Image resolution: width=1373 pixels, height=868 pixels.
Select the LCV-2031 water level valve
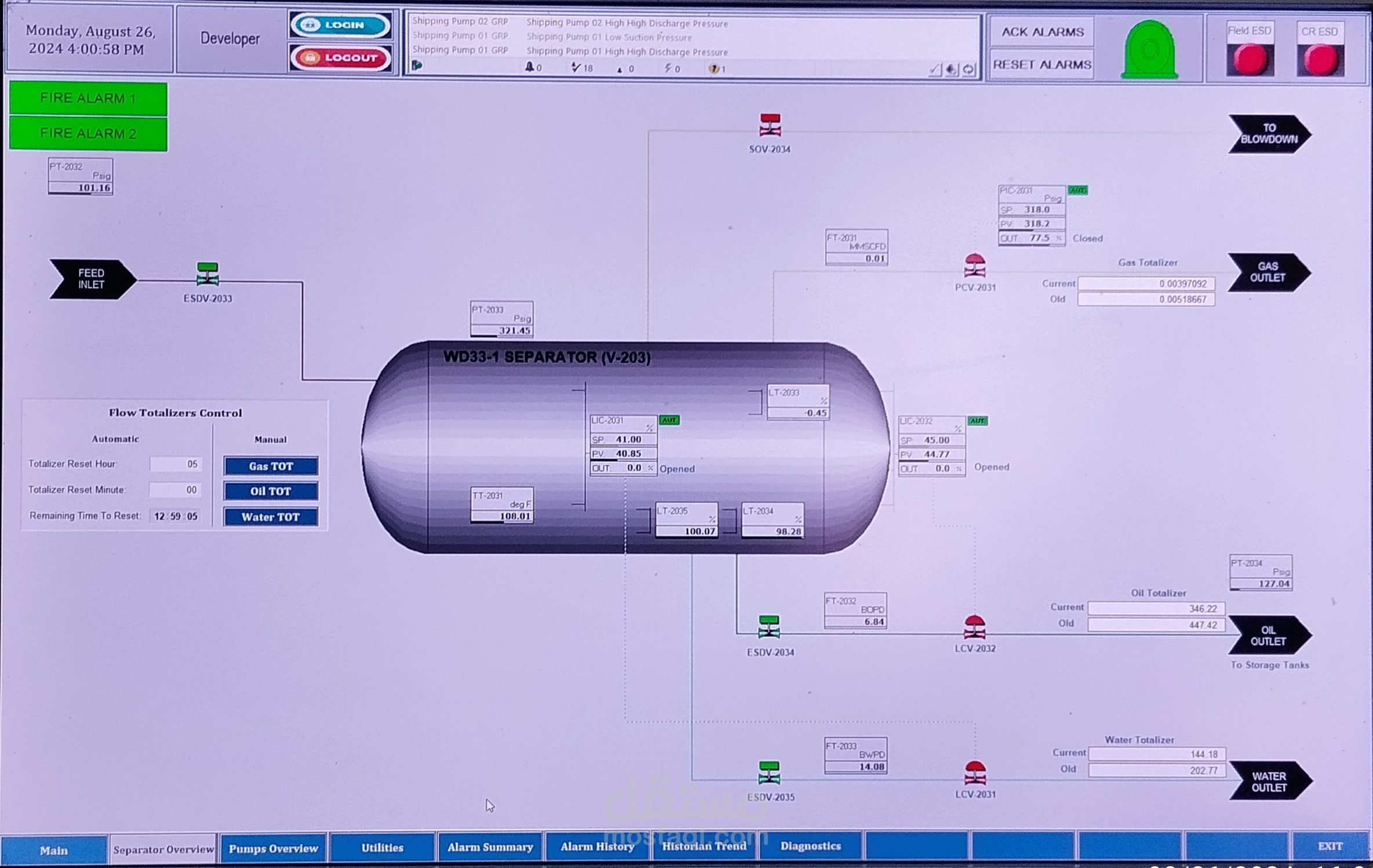(x=975, y=773)
